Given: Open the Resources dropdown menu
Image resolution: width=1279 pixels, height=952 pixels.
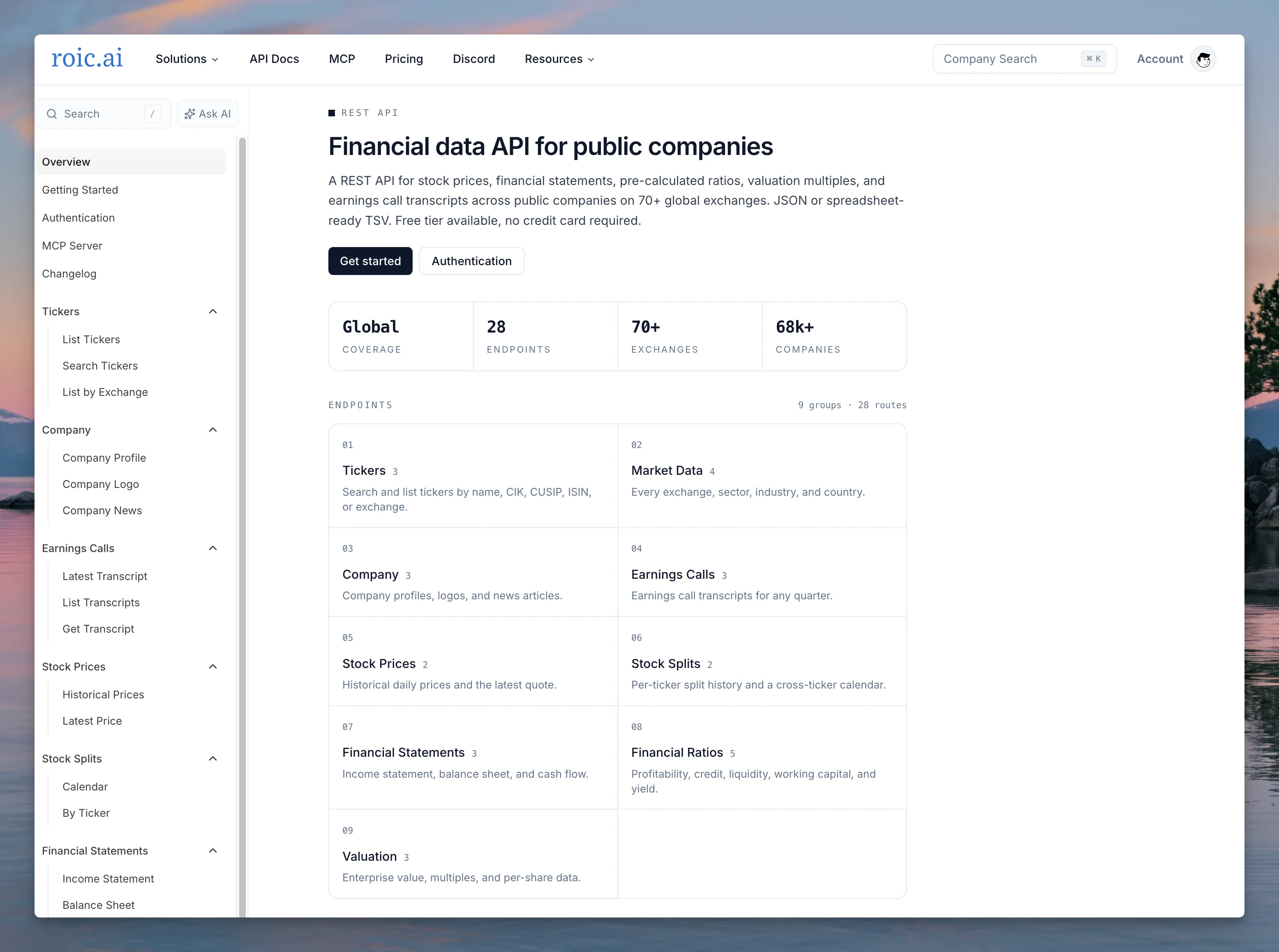Looking at the screenshot, I should click(x=559, y=59).
